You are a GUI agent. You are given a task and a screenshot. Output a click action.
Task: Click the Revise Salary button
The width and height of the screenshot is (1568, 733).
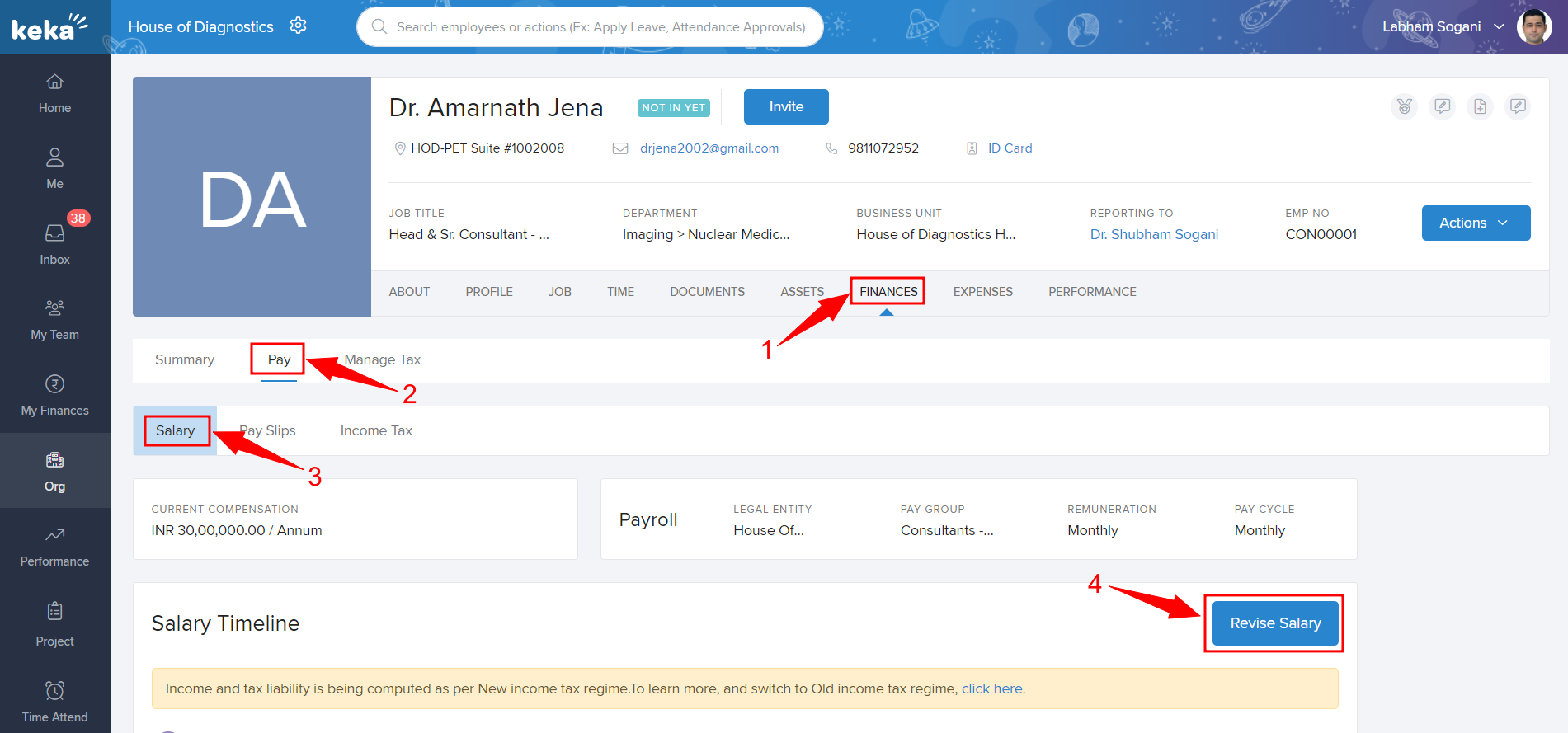click(x=1274, y=623)
